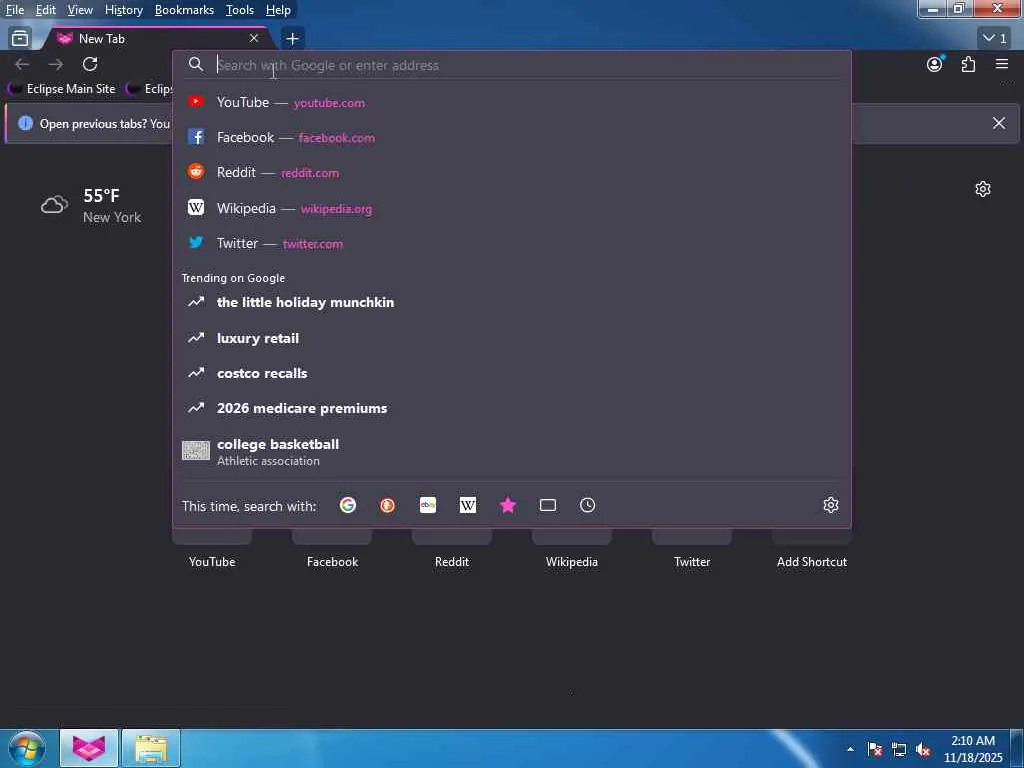Select Reddit suggestion reddit.com
The image size is (1024, 768).
[x=511, y=172]
